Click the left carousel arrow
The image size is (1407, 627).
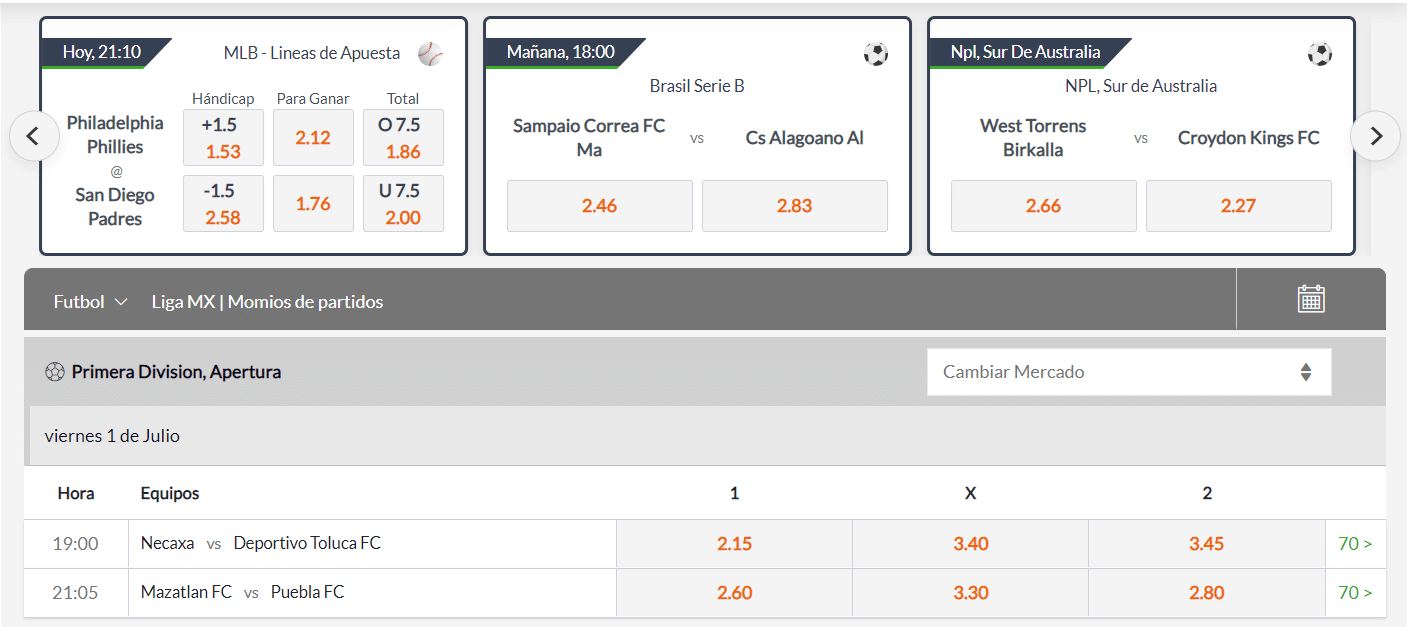coord(33,136)
